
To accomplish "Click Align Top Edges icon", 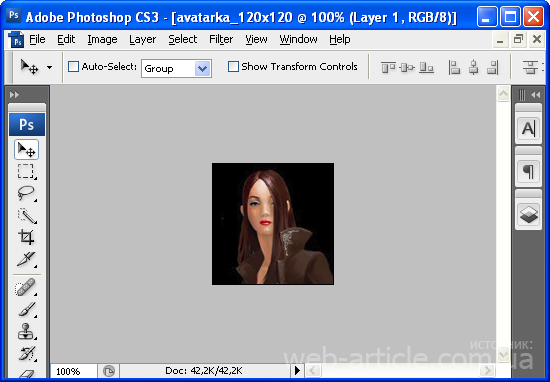I will (388, 67).
